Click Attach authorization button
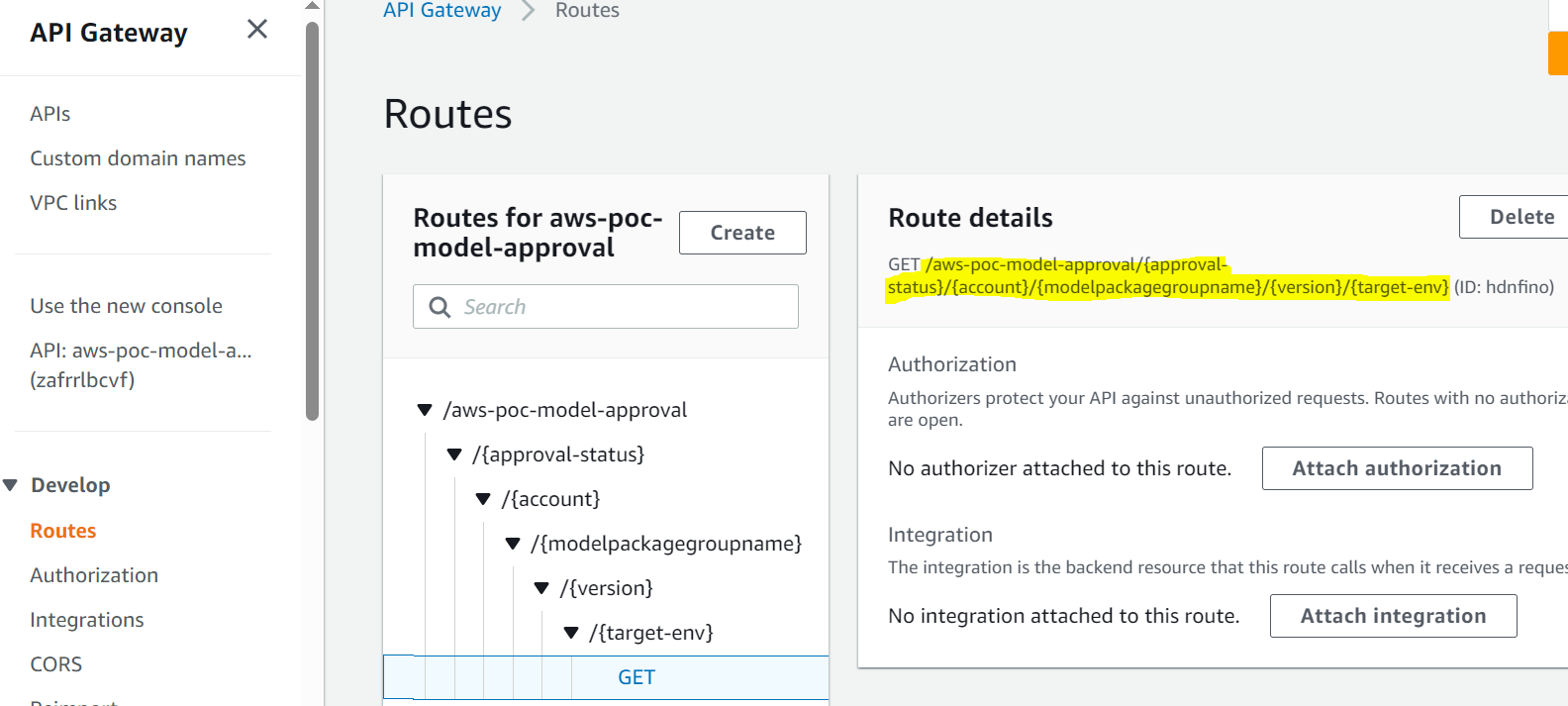 [x=1397, y=468]
